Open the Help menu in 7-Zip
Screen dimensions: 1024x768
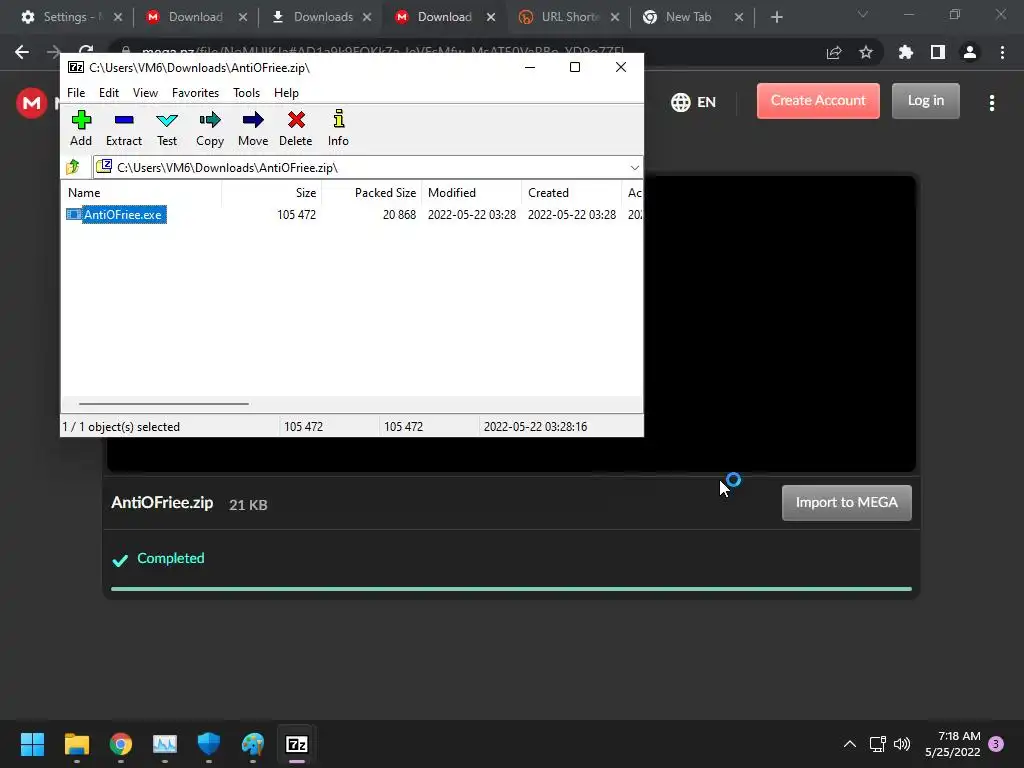tap(286, 93)
